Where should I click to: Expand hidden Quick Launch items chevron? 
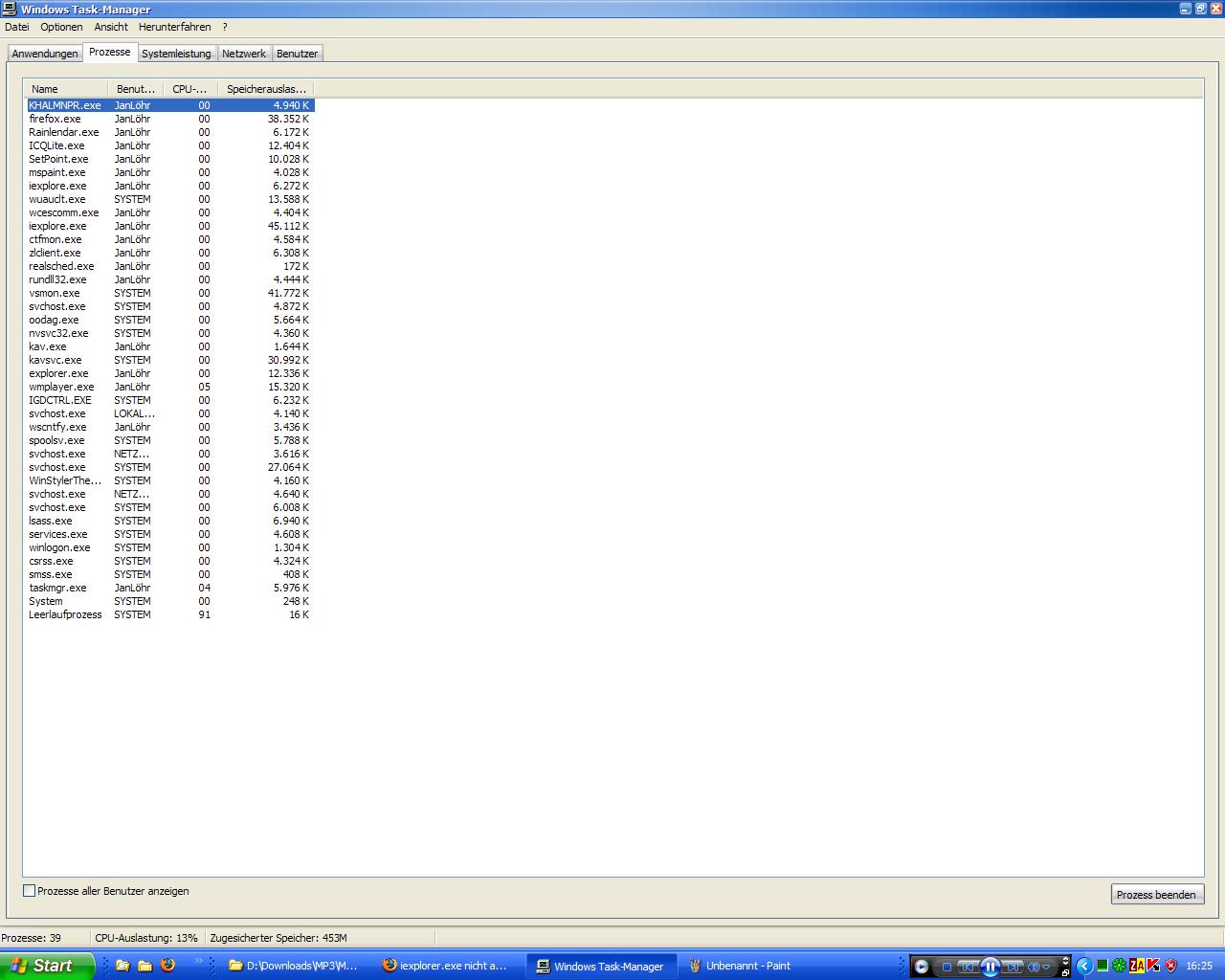199,962
